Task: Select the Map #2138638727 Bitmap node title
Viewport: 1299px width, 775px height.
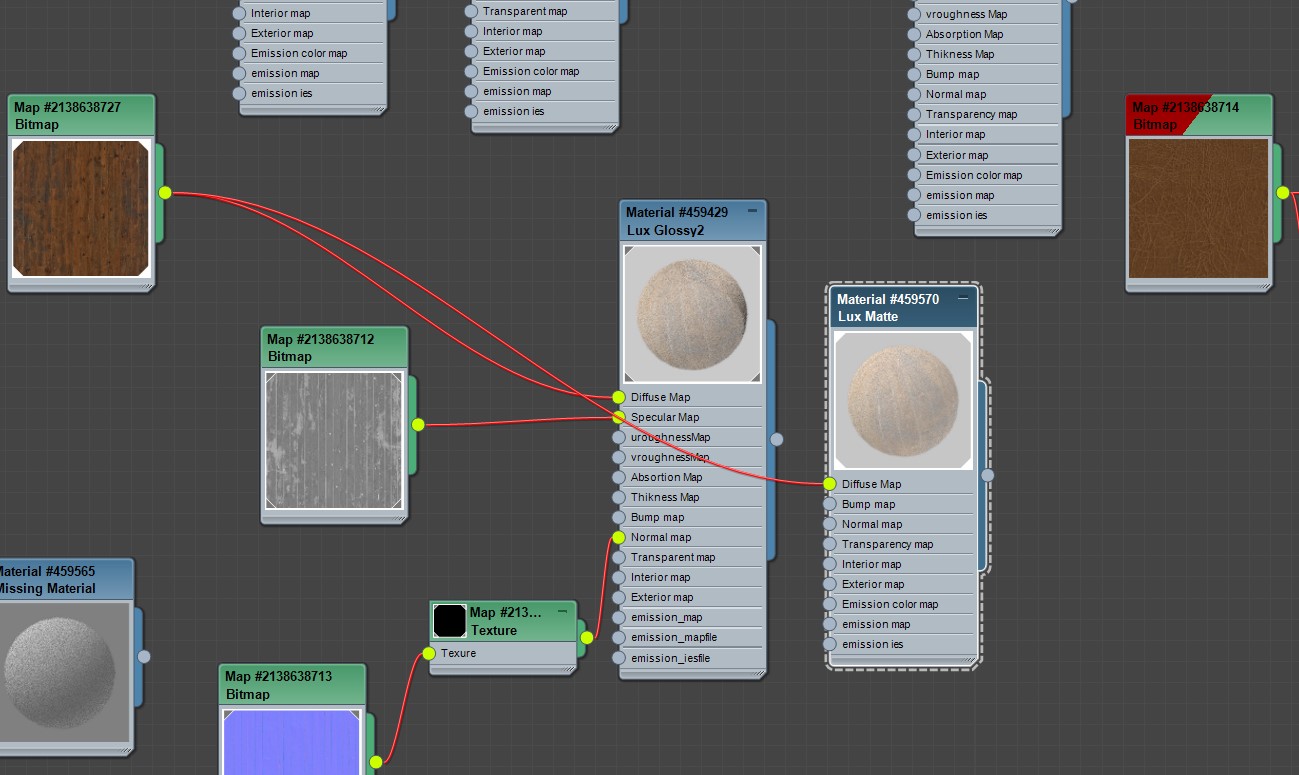Action: tap(82, 115)
